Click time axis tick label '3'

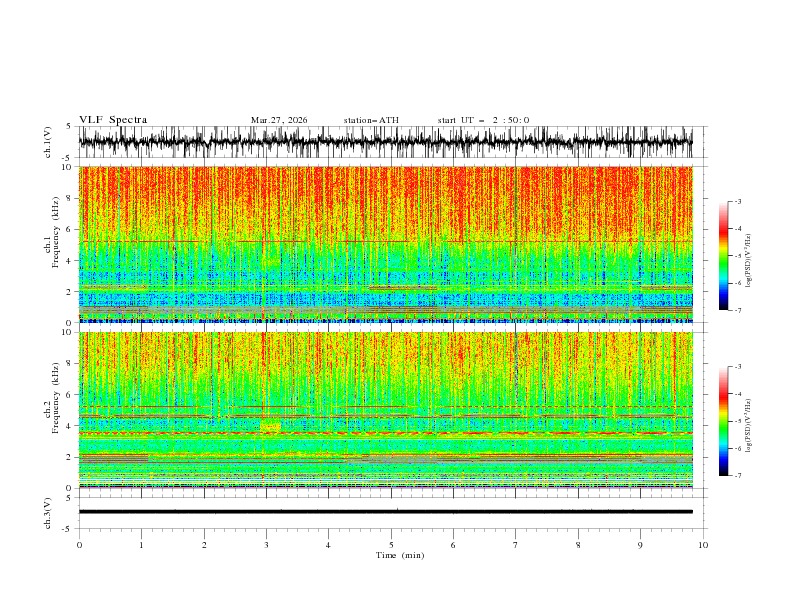pyautogui.click(x=266, y=545)
